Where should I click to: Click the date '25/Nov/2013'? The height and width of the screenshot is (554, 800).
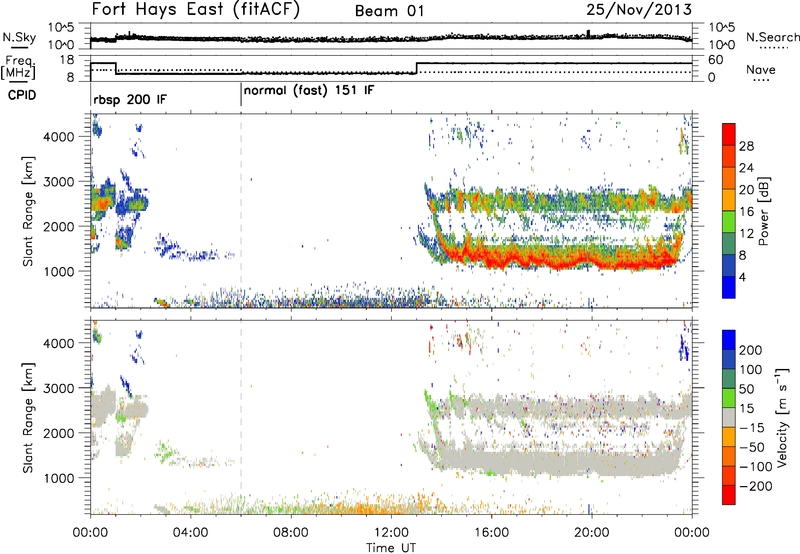tap(639, 9)
